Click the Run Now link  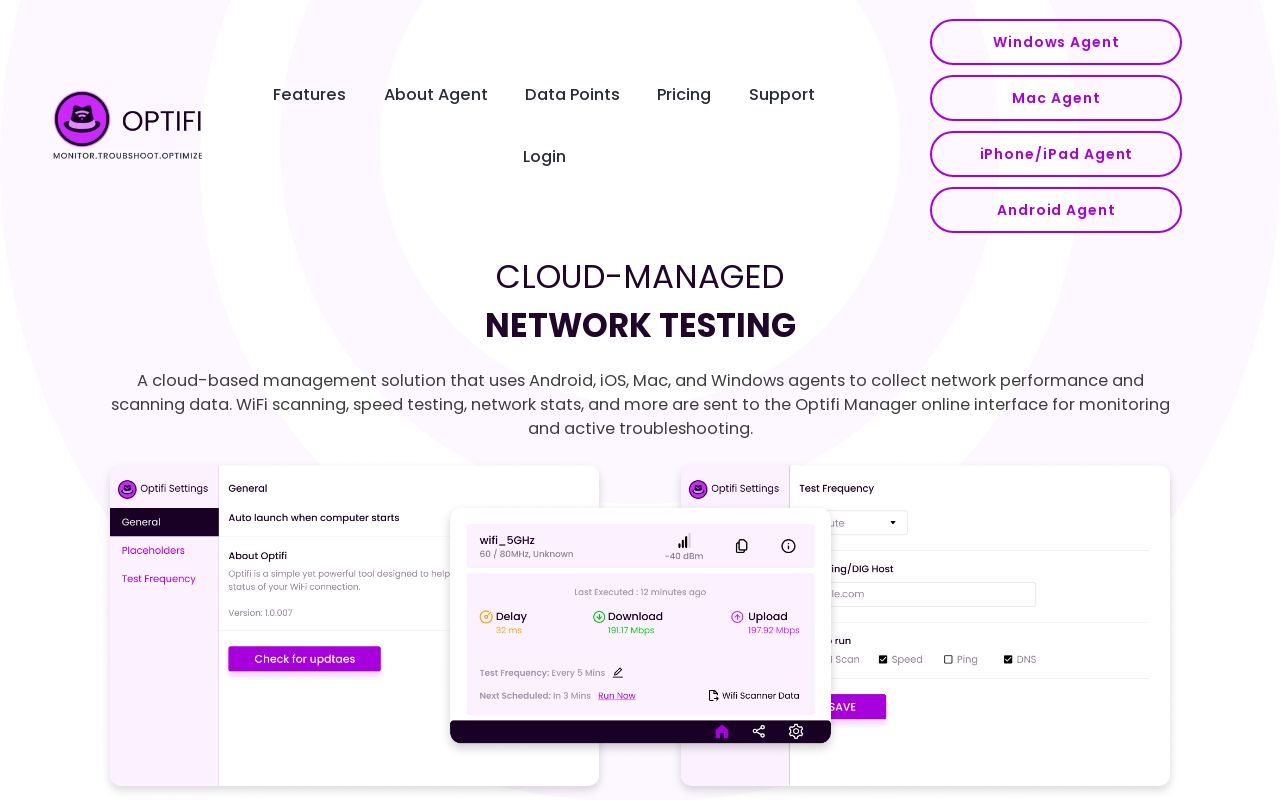pyautogui.click(x=617, y=696)
